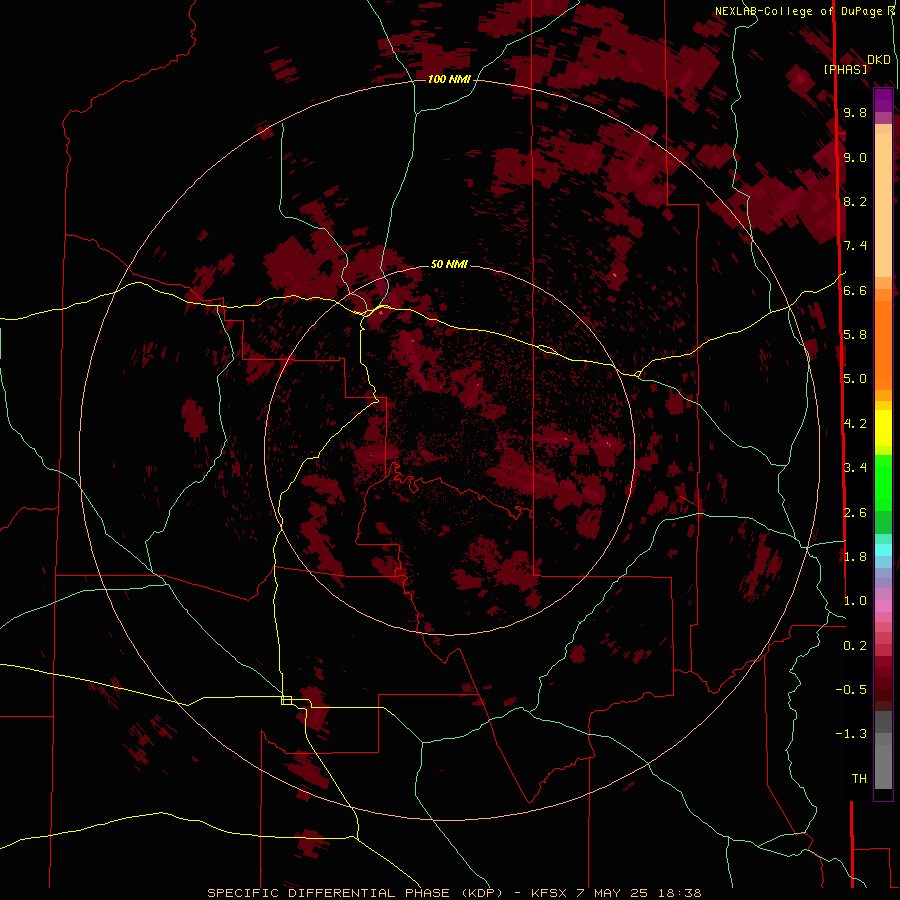900x900 pixels.
Task: Click the 18:38 timestamp
Action: (681, 893)
